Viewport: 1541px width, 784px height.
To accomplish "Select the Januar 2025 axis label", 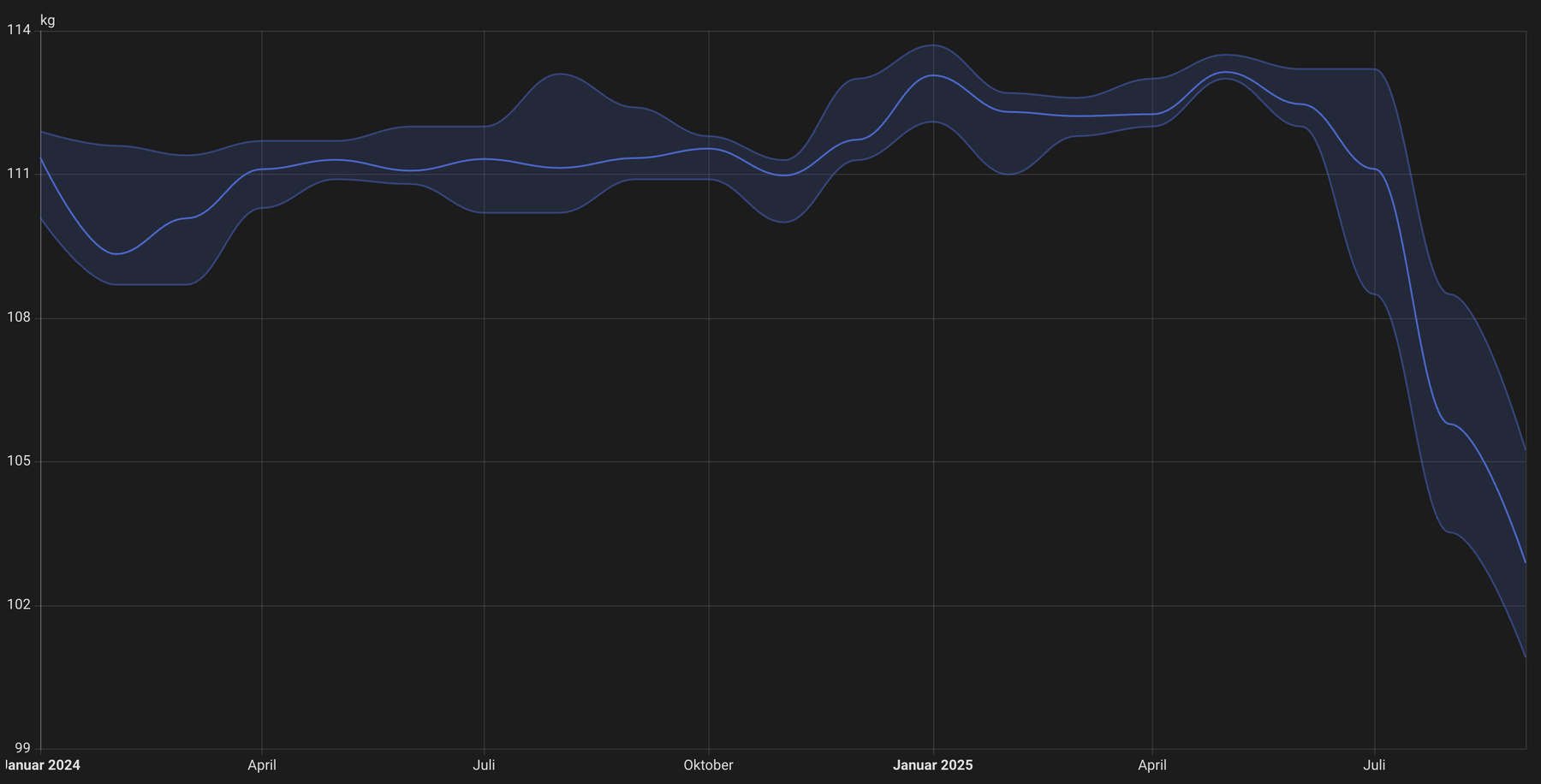I will (x=933, y=765).
